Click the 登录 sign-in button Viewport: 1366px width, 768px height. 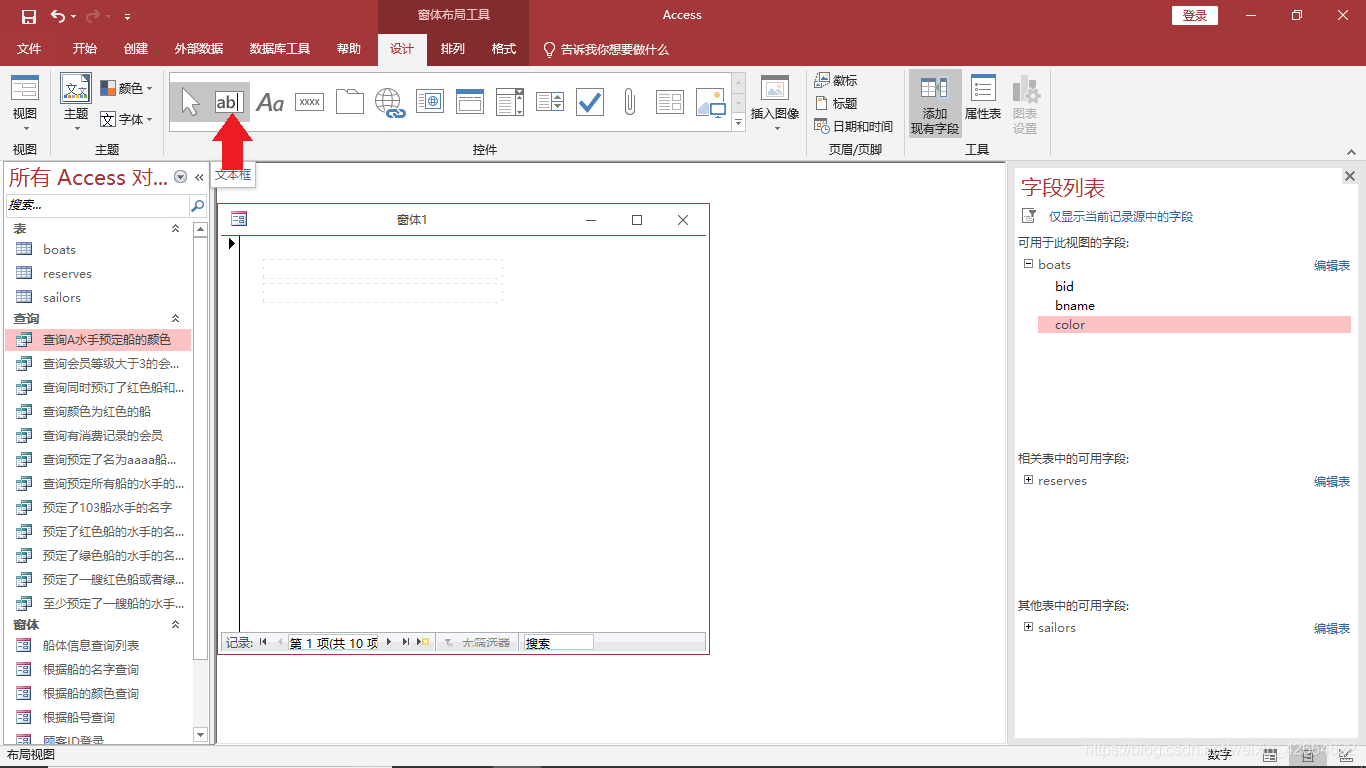1195,15
